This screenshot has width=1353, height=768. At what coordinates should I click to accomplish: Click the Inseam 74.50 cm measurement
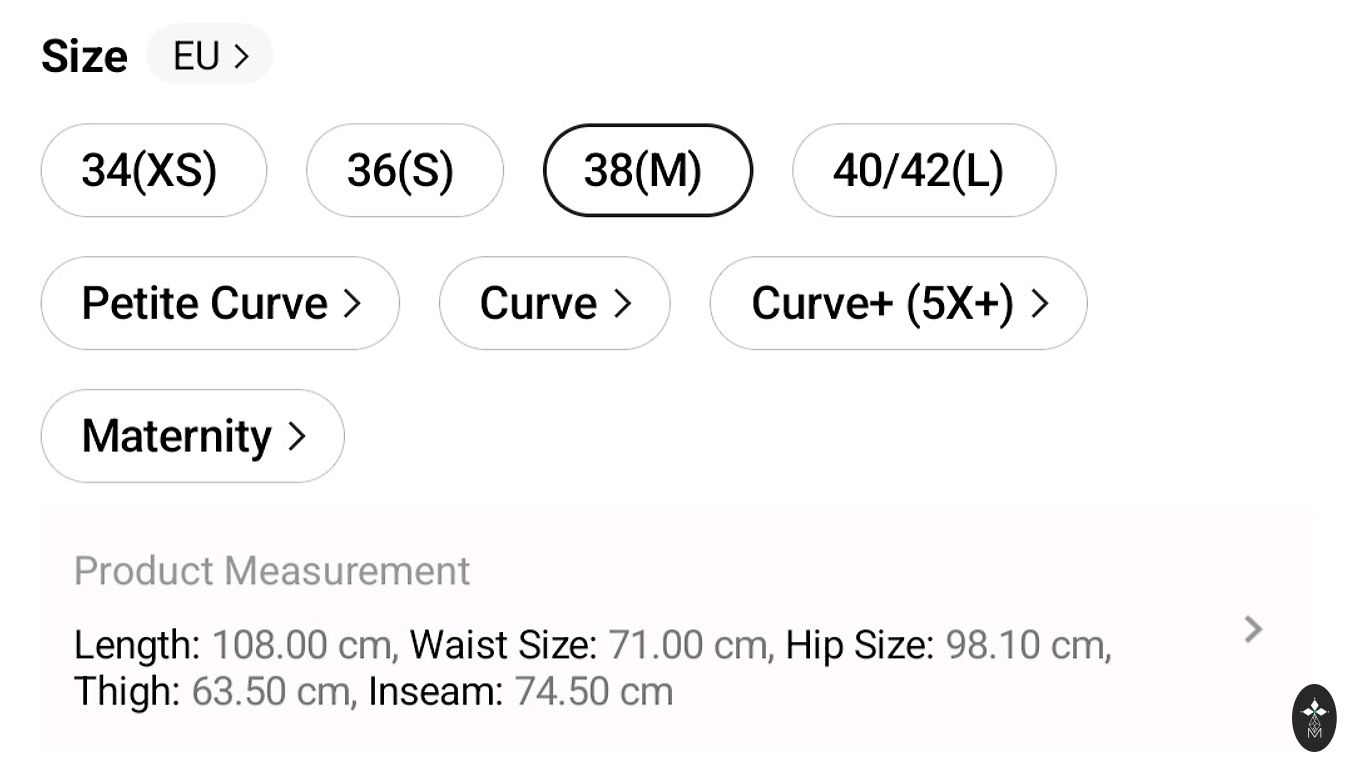pos(521,691)
